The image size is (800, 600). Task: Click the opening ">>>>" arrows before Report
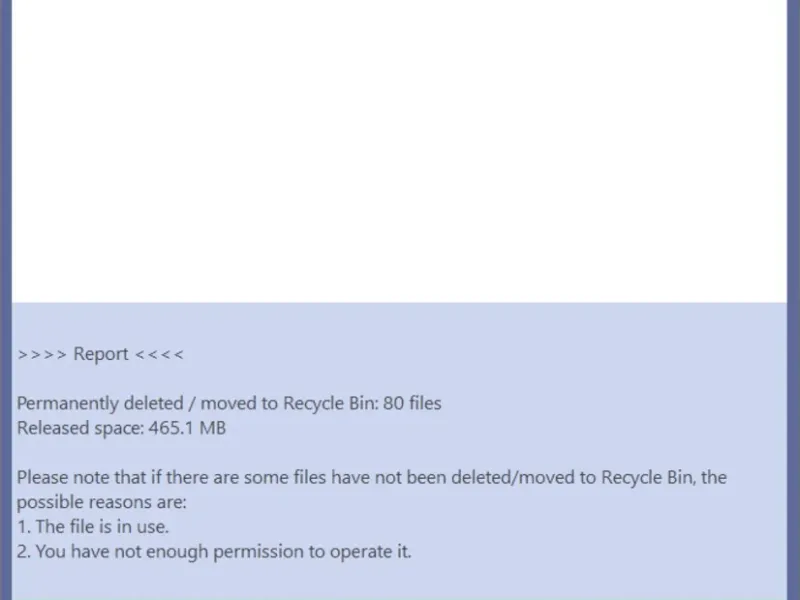click(x=42, y=354)
